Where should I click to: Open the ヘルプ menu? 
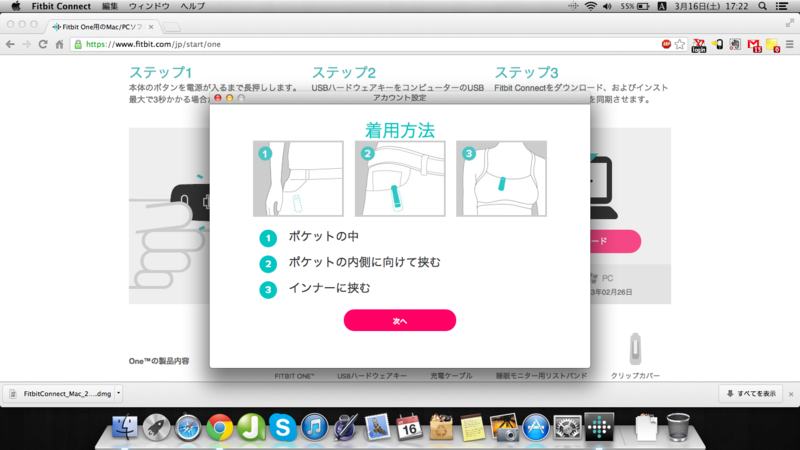pyautogui.click(x=192, y=6)
